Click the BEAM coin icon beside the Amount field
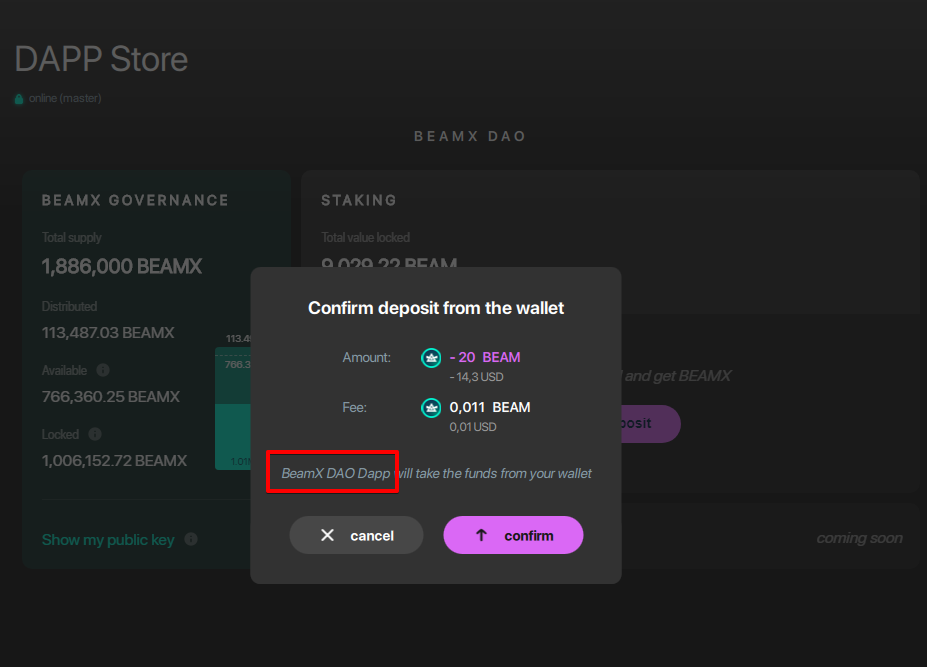Screen dimensions: 927x667 (430, 357)
